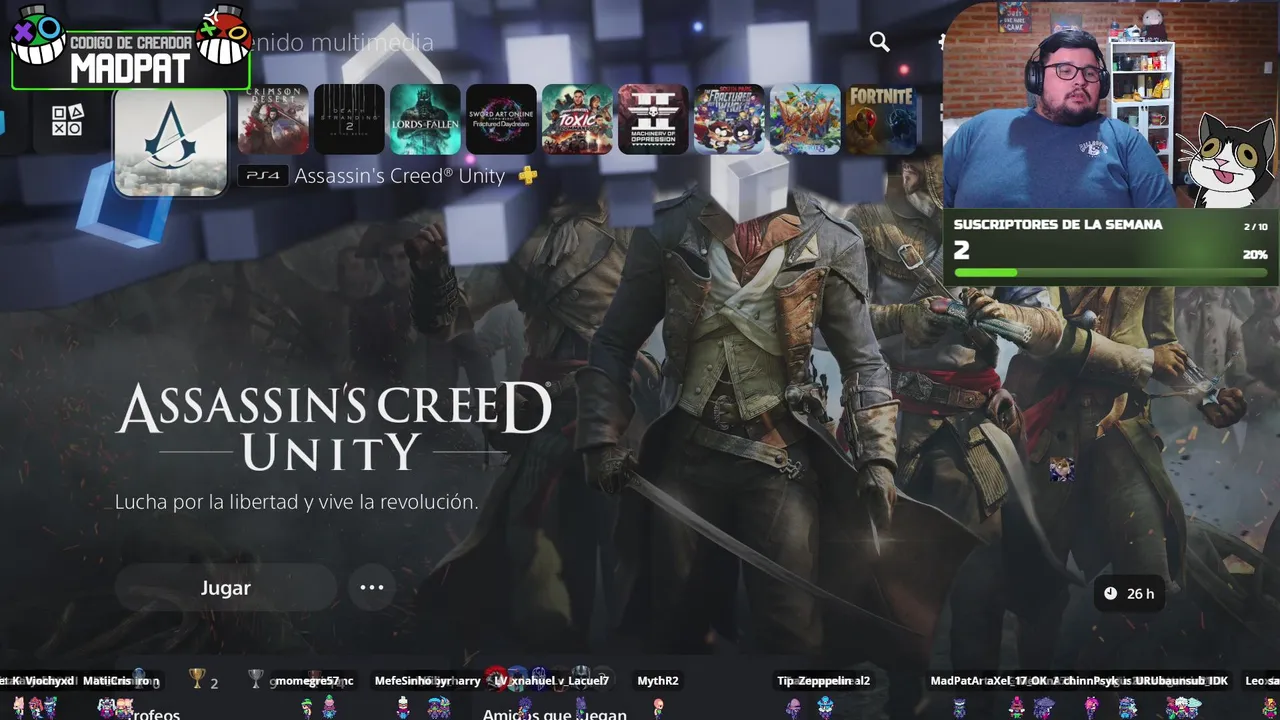Select the Toxic Commando game tile

(577, 119)
